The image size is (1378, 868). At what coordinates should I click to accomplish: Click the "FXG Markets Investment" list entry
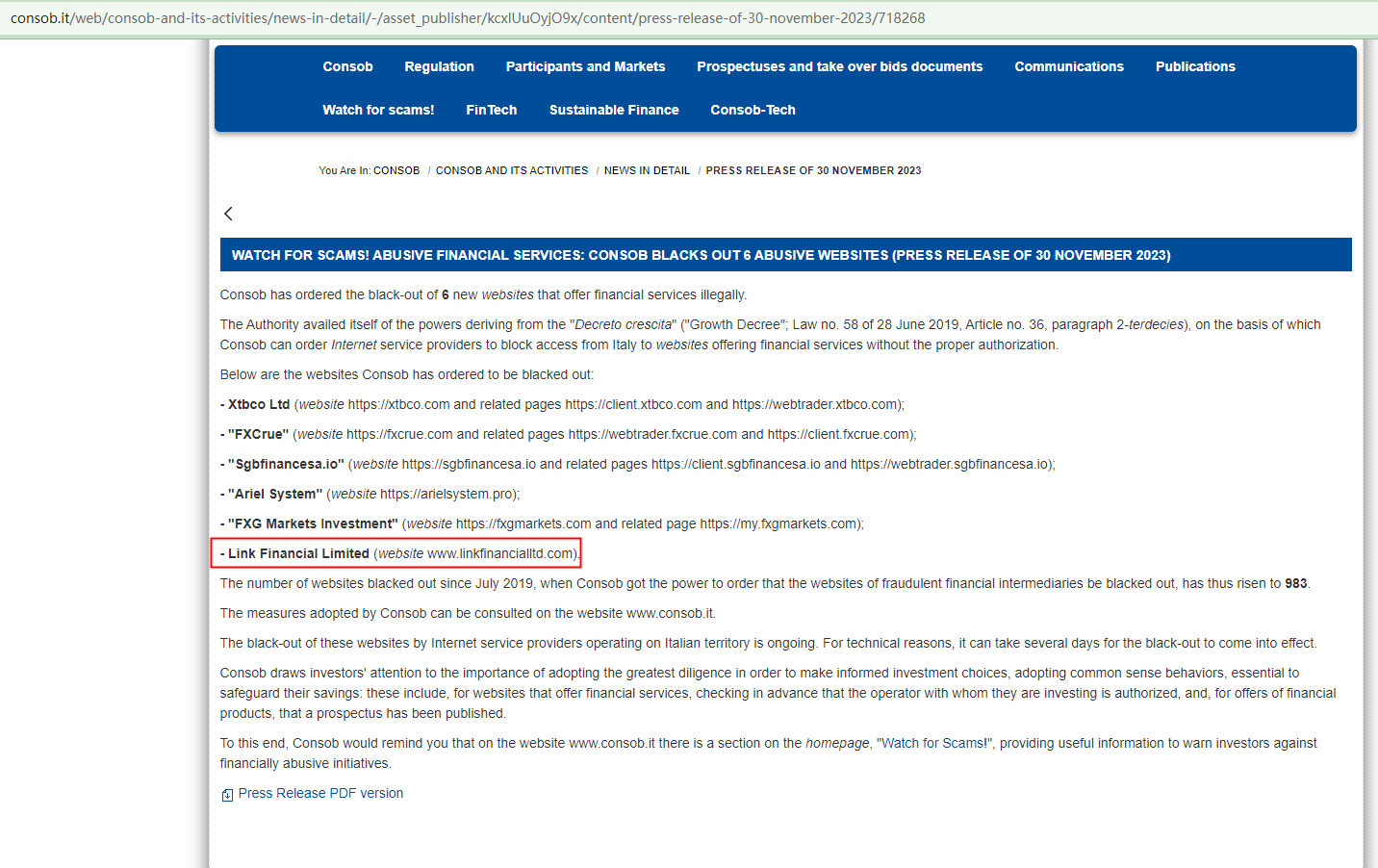542,523
